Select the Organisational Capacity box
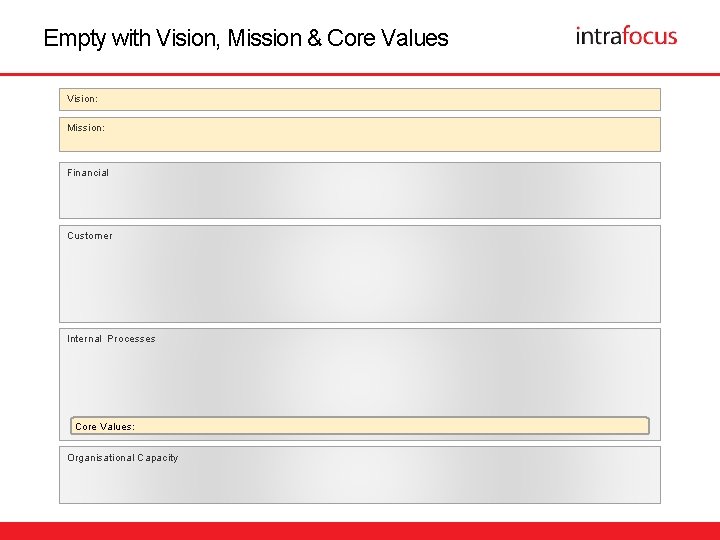The width and height of the screenshot is (720, 540). point(360,475)
